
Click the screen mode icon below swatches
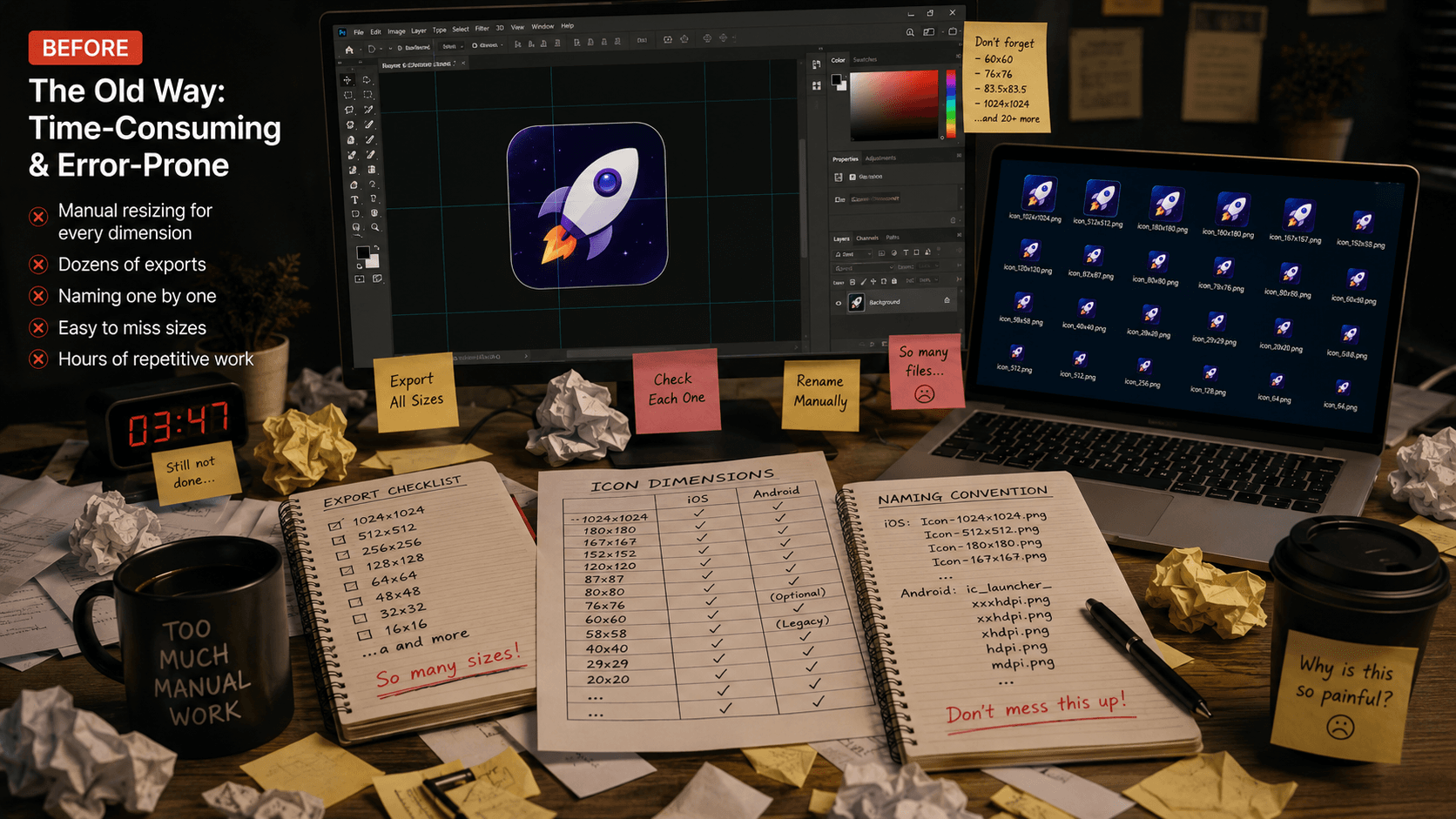point(377,279)
